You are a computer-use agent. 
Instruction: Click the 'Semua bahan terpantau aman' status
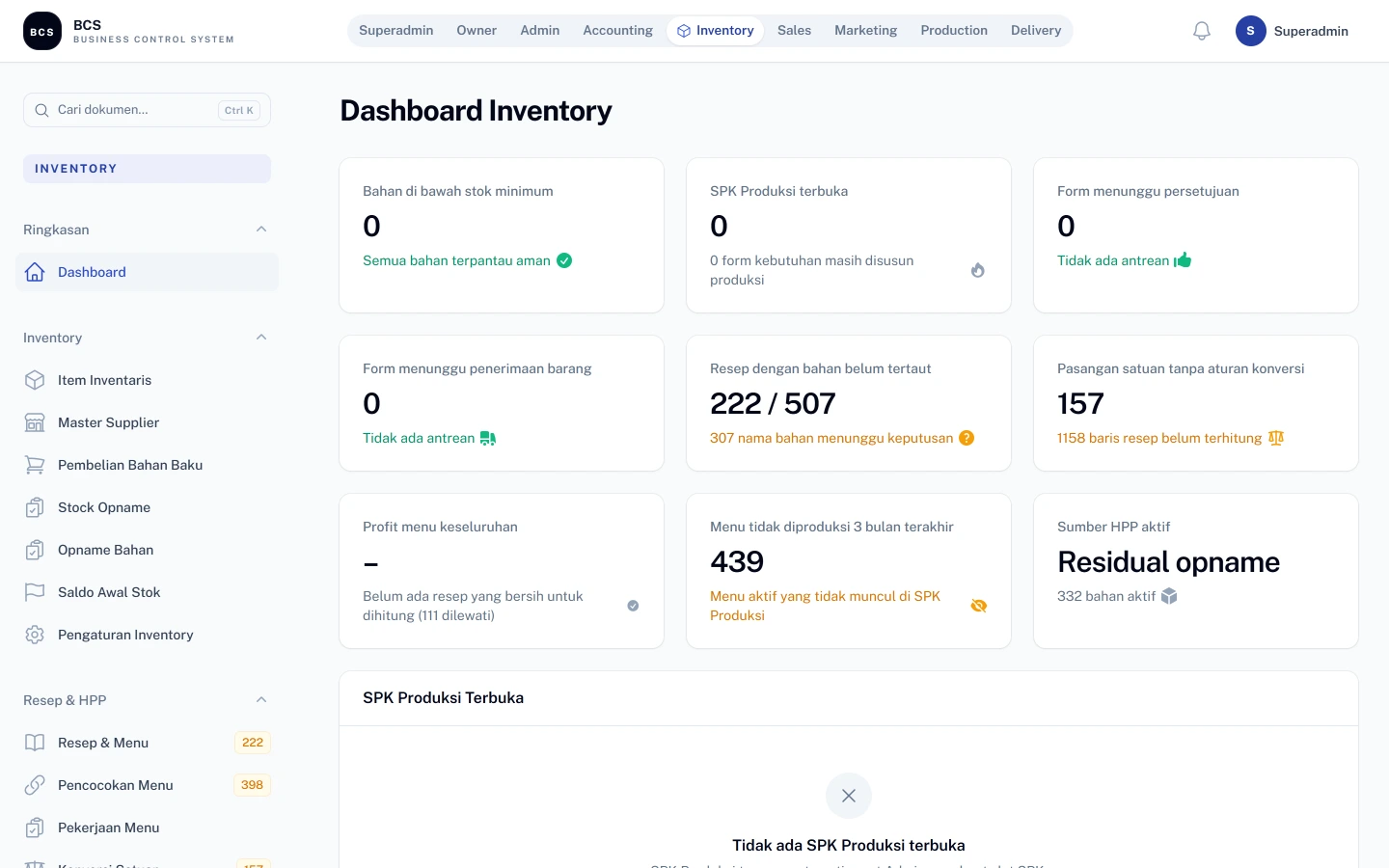click(x=456, y=260)
